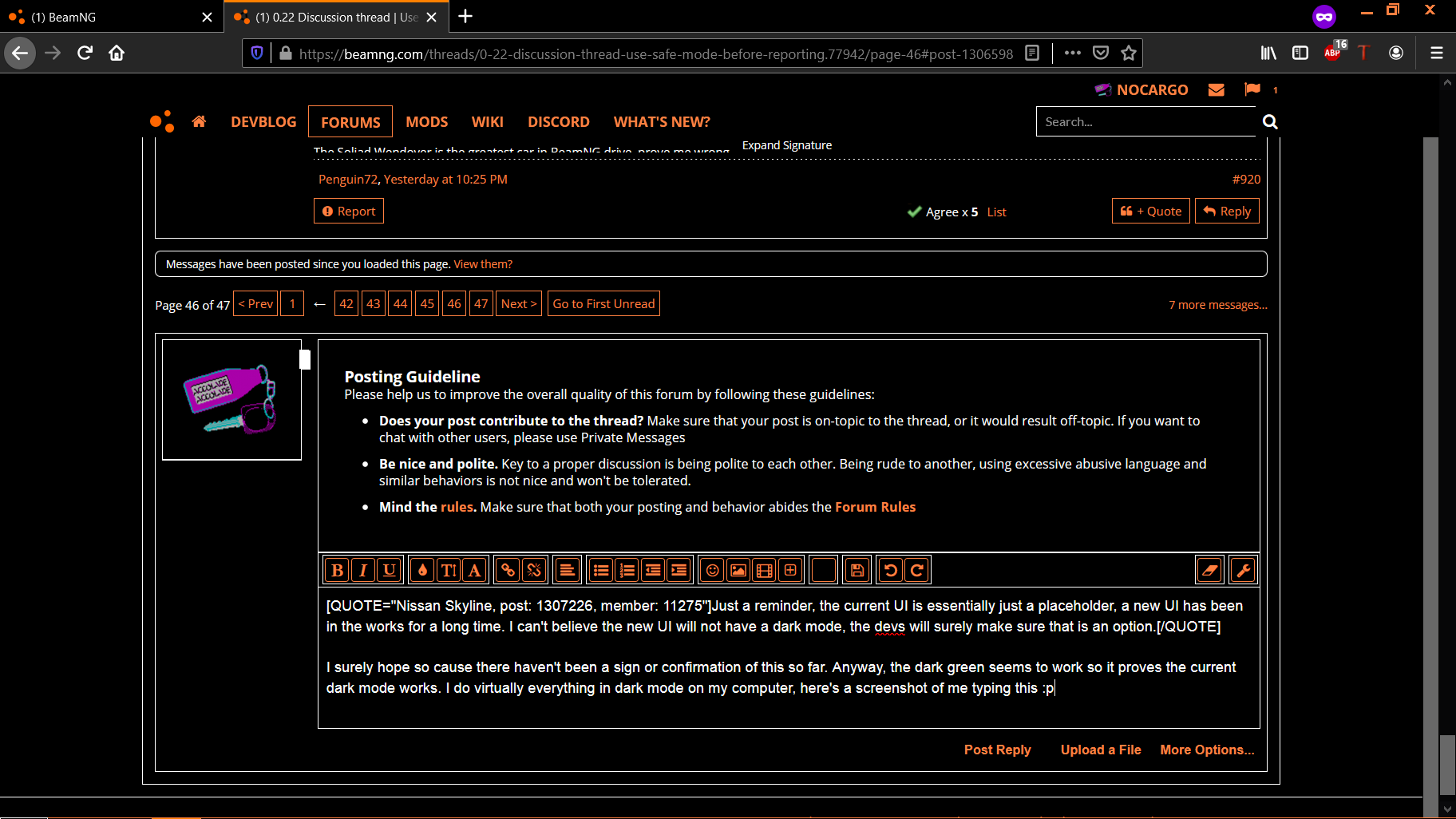Insert an unordered bullet list
The height and width of the screenshot is (819, 1456).
(x=601, y=570)
